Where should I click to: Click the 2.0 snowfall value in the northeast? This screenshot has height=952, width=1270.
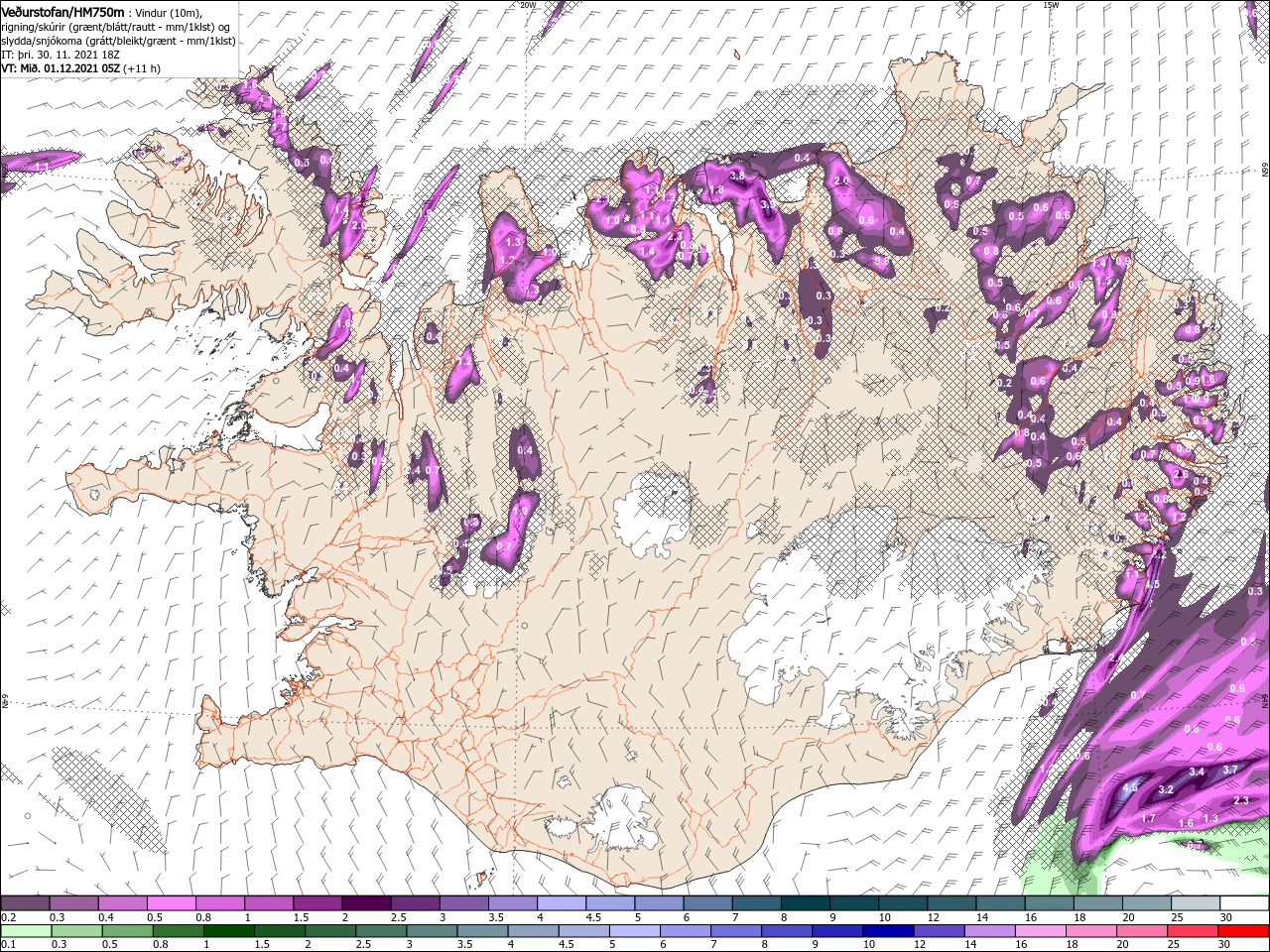click(841, 181)
